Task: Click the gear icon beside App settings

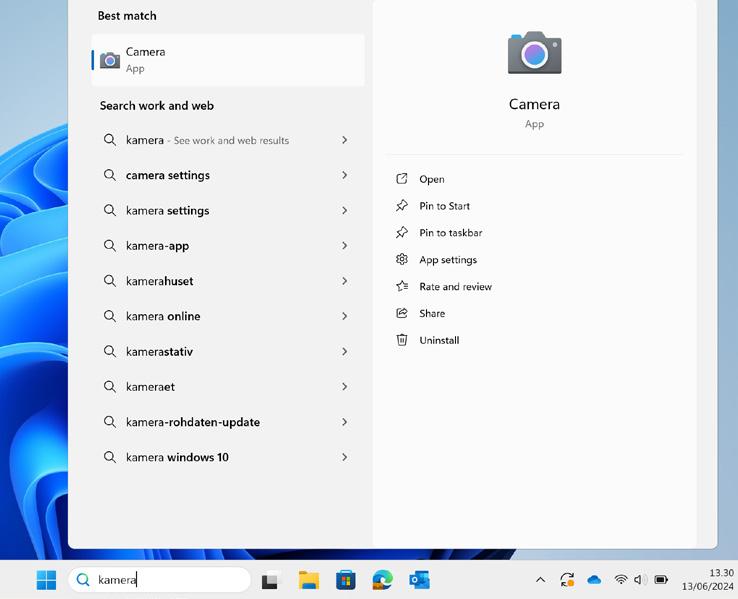Action: click(401, 259)
